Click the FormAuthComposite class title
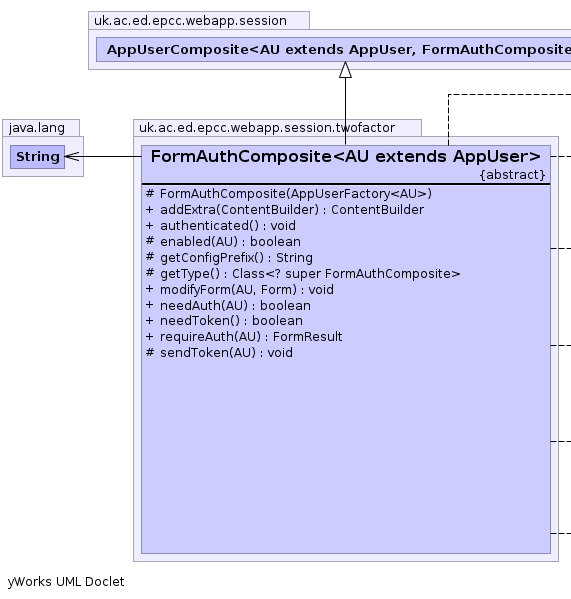Viewport: 571px width, 599px height. [346, 156]
